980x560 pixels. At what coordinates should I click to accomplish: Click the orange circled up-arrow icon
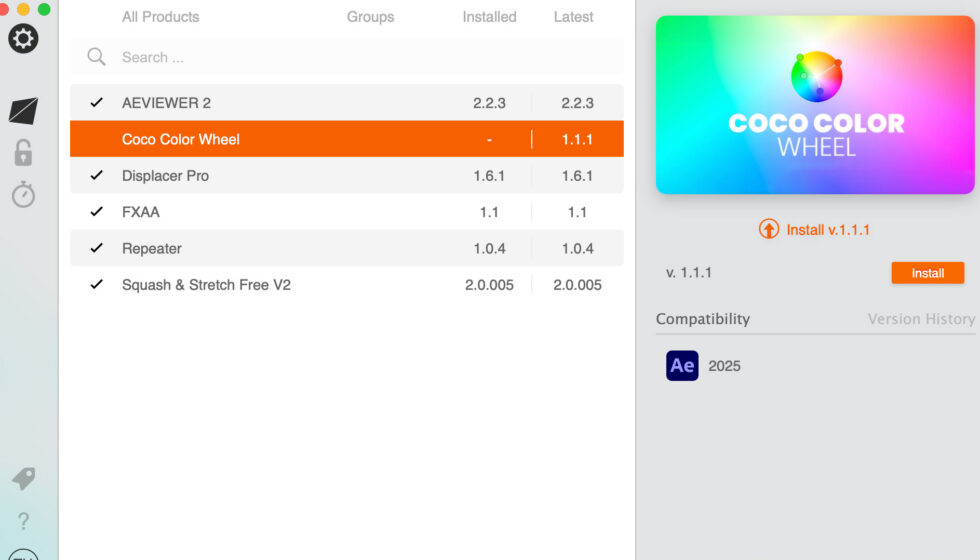(769, 229)
